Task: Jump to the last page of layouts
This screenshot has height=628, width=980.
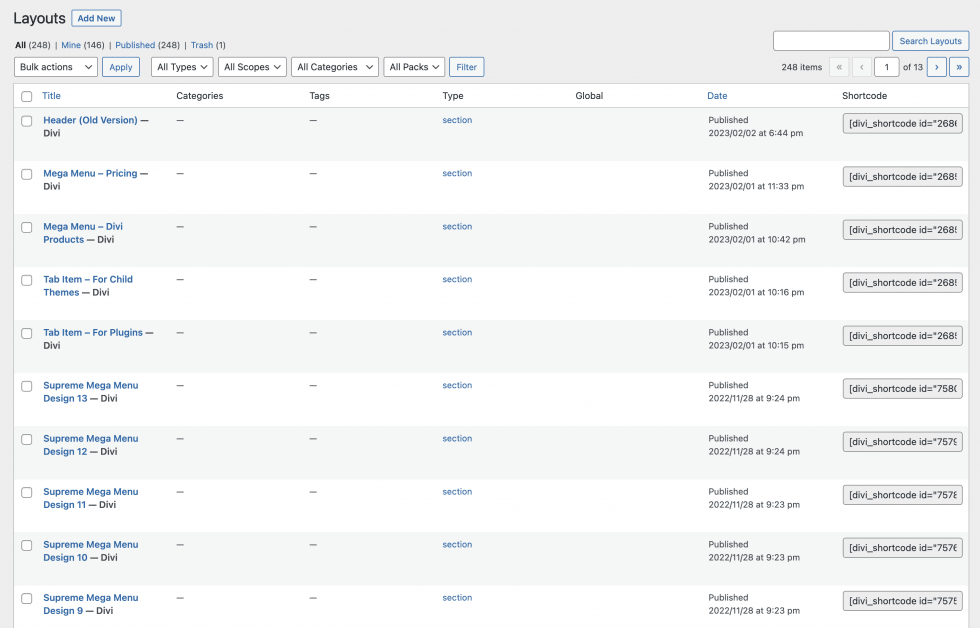Action: (x=959, y=67)
